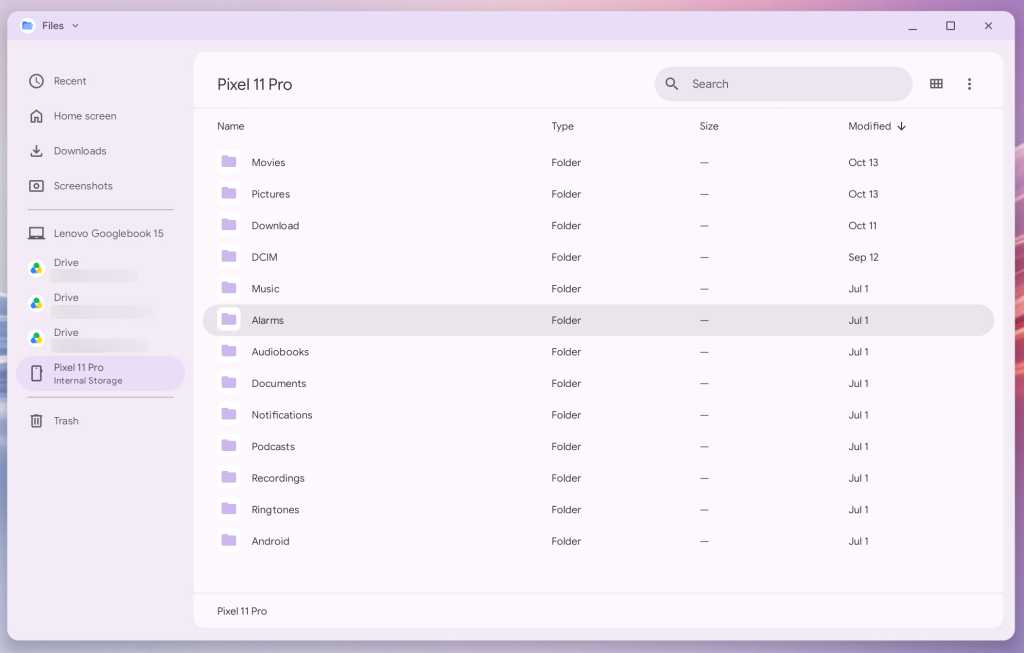Minimize the Files window
1024x653 pixels.
(912, 27)
